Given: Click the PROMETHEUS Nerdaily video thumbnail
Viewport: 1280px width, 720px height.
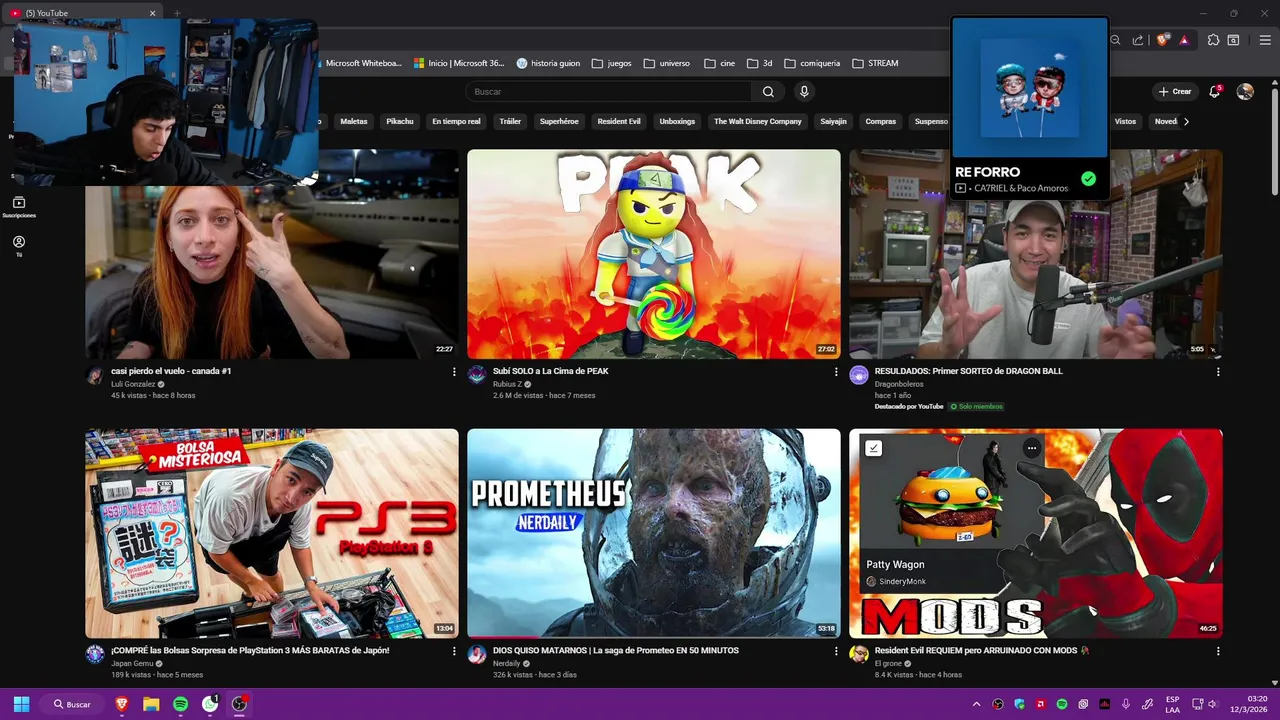Looking at the screenshot, I should tap(654, 533).
